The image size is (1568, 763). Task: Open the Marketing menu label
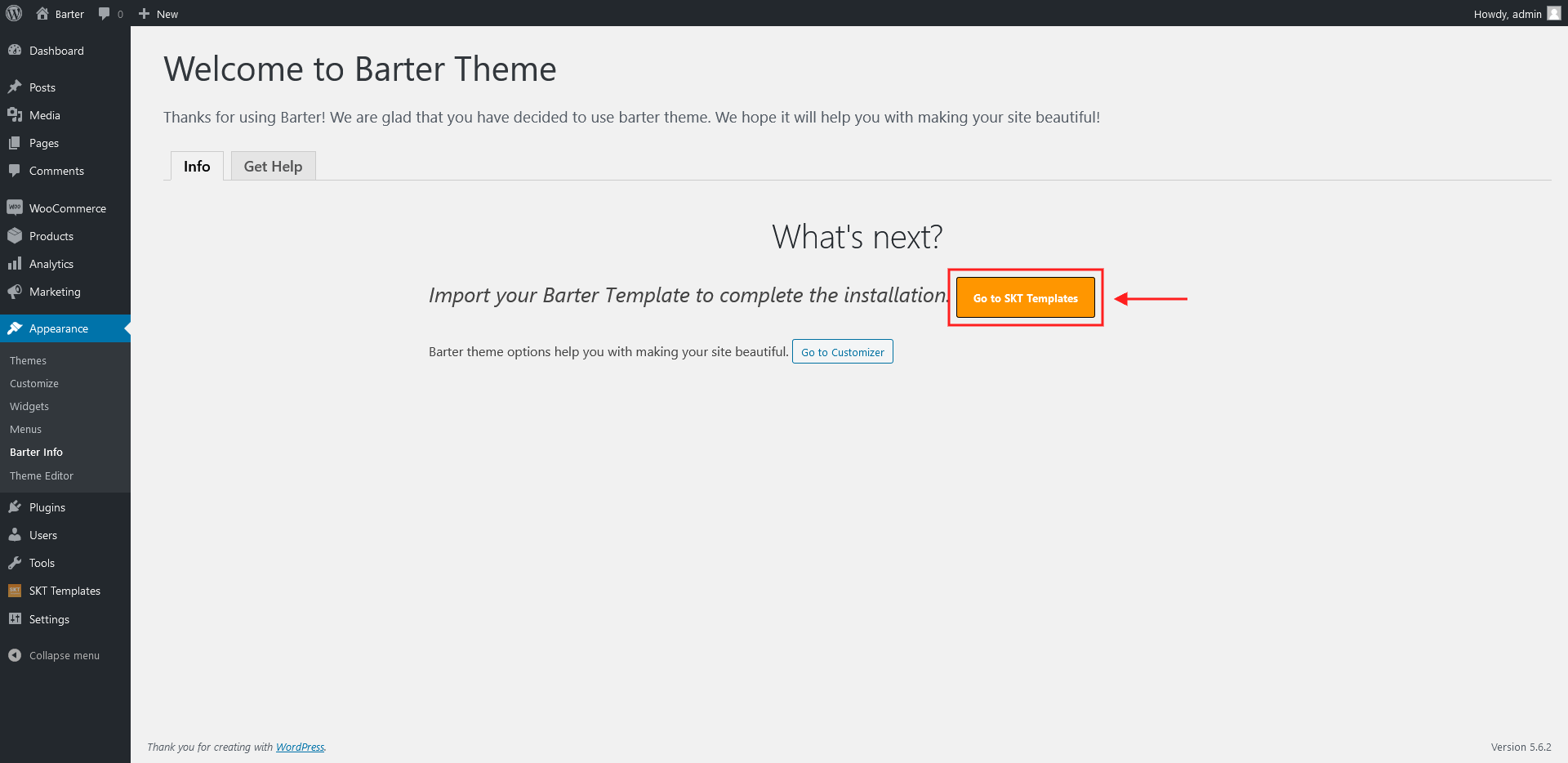(55, 292)
